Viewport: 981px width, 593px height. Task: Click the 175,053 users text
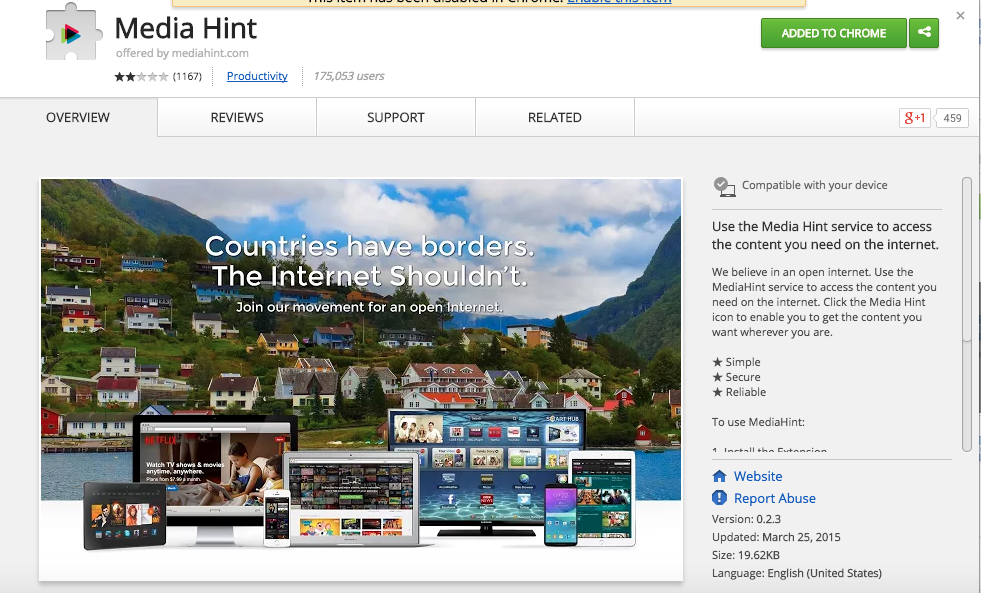(348, 76)
